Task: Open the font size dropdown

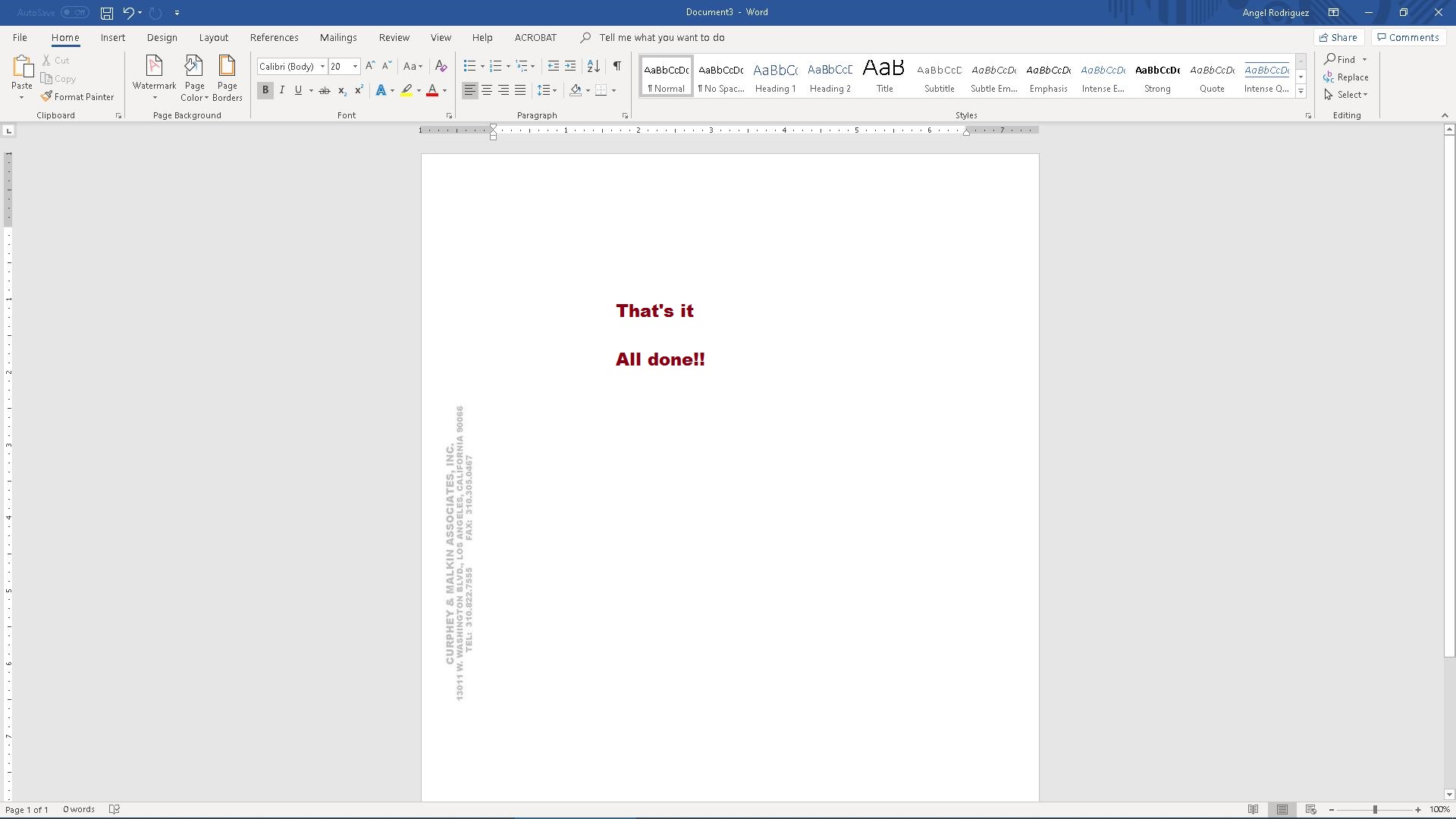Action: pyautogui.click(x=355, y=67)
